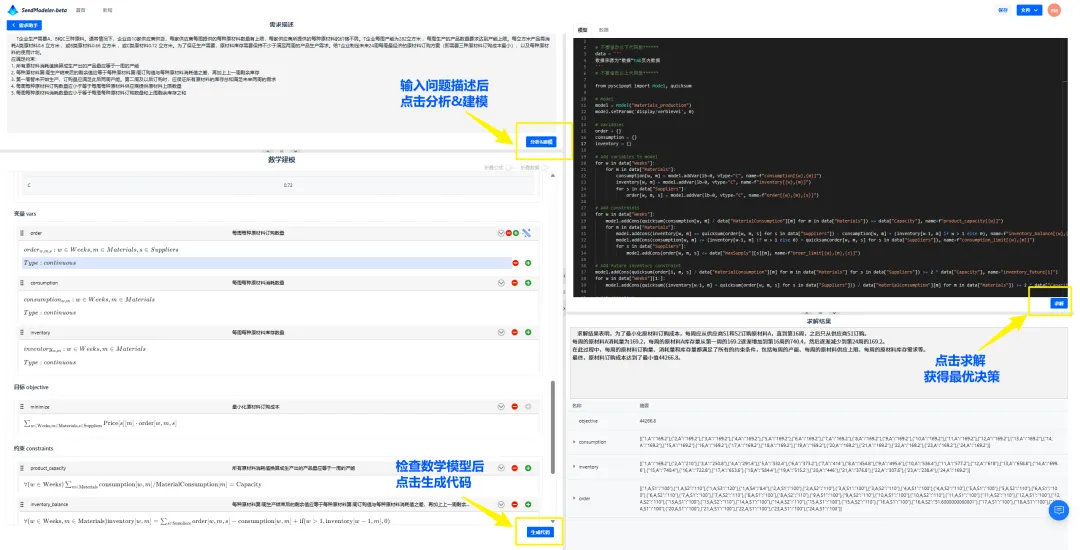The width and height of the screenshot is (1080, 550).
Task: Click the scroll-down arrow of modeling panel
Action: 552,522
